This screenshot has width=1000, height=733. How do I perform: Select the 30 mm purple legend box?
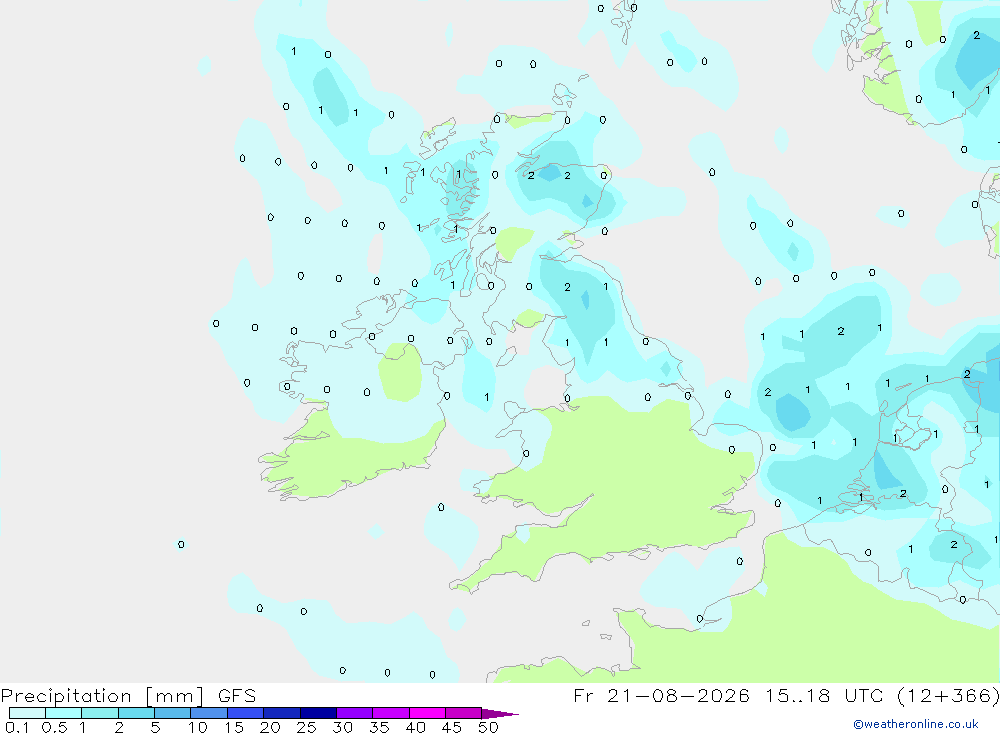click(354, 713)
